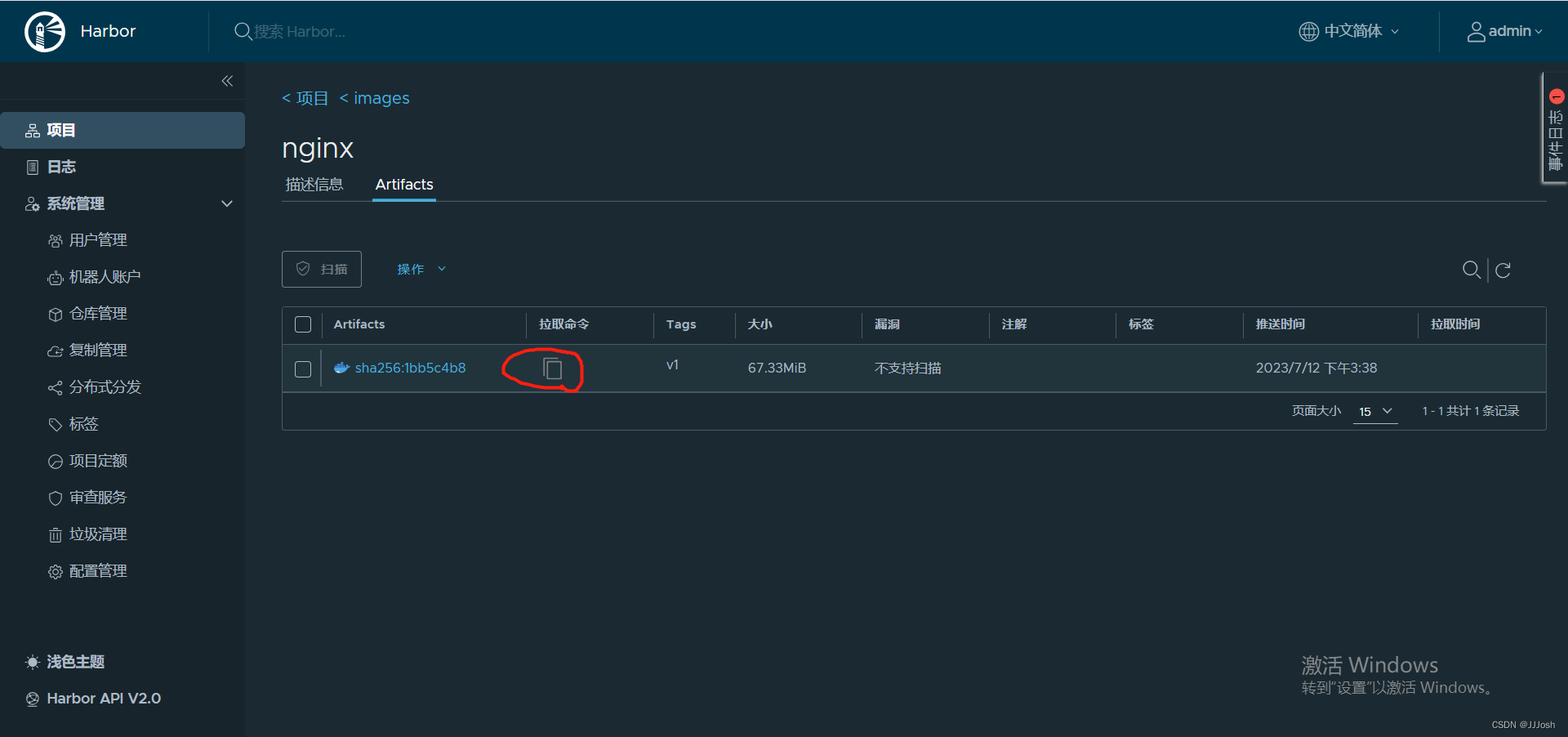1568x737 pixels.
Task: Switch to the 描述信息 tab
Action: tap(314, 185)
